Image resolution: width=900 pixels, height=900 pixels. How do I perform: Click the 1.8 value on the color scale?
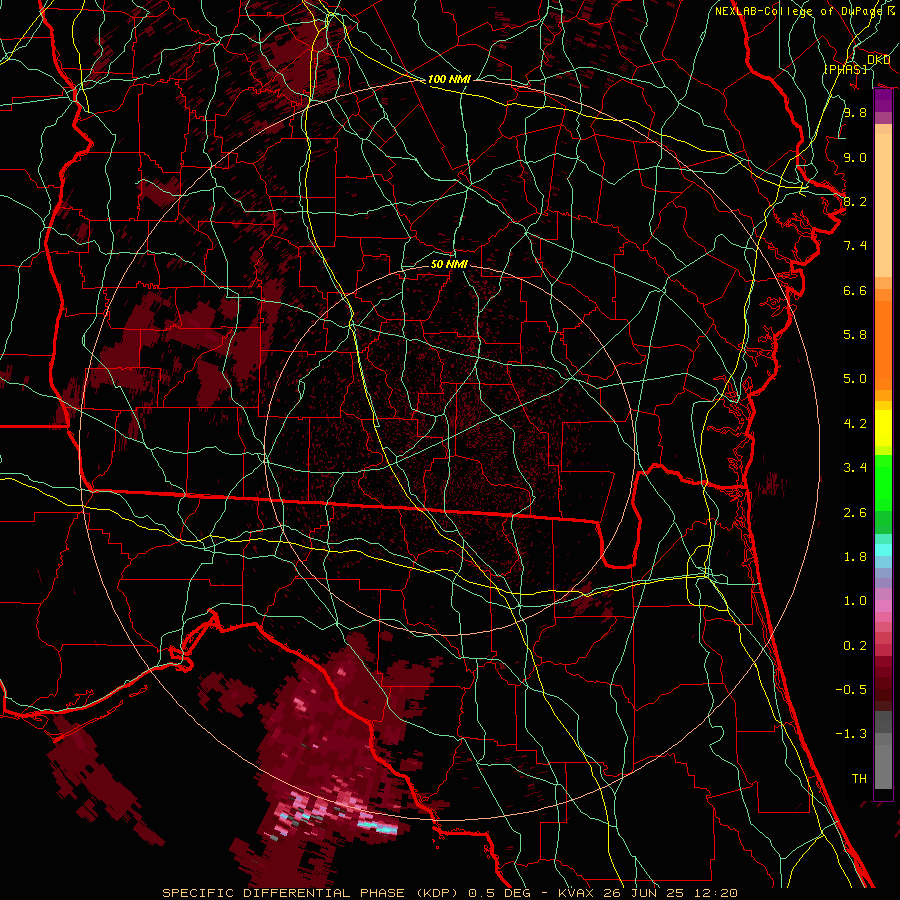(855, 557)
